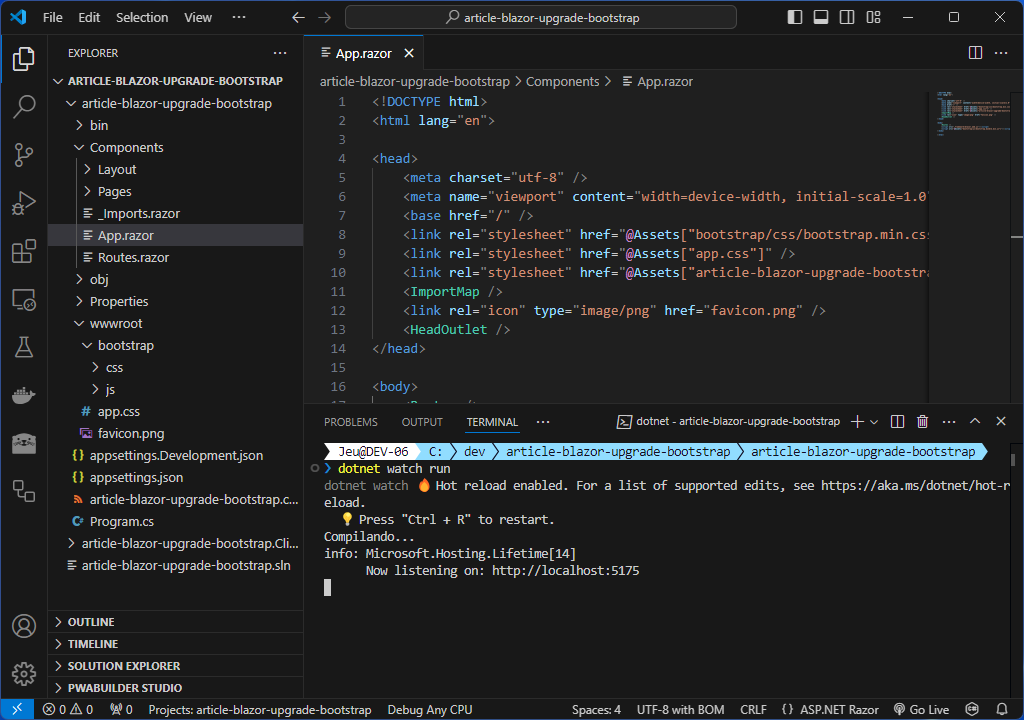Open Routes.razor file in explorer
The width and height of the screenshot is (1024, 720).
pos(175,257)
